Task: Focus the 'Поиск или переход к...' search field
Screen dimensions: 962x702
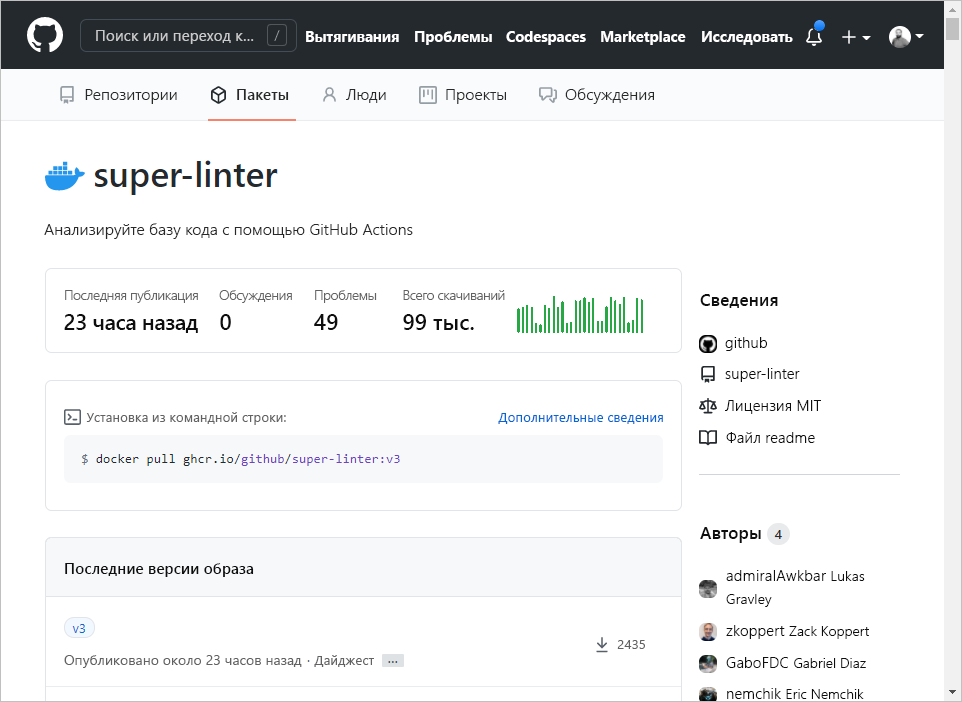Action: click(x=188, y=36)
